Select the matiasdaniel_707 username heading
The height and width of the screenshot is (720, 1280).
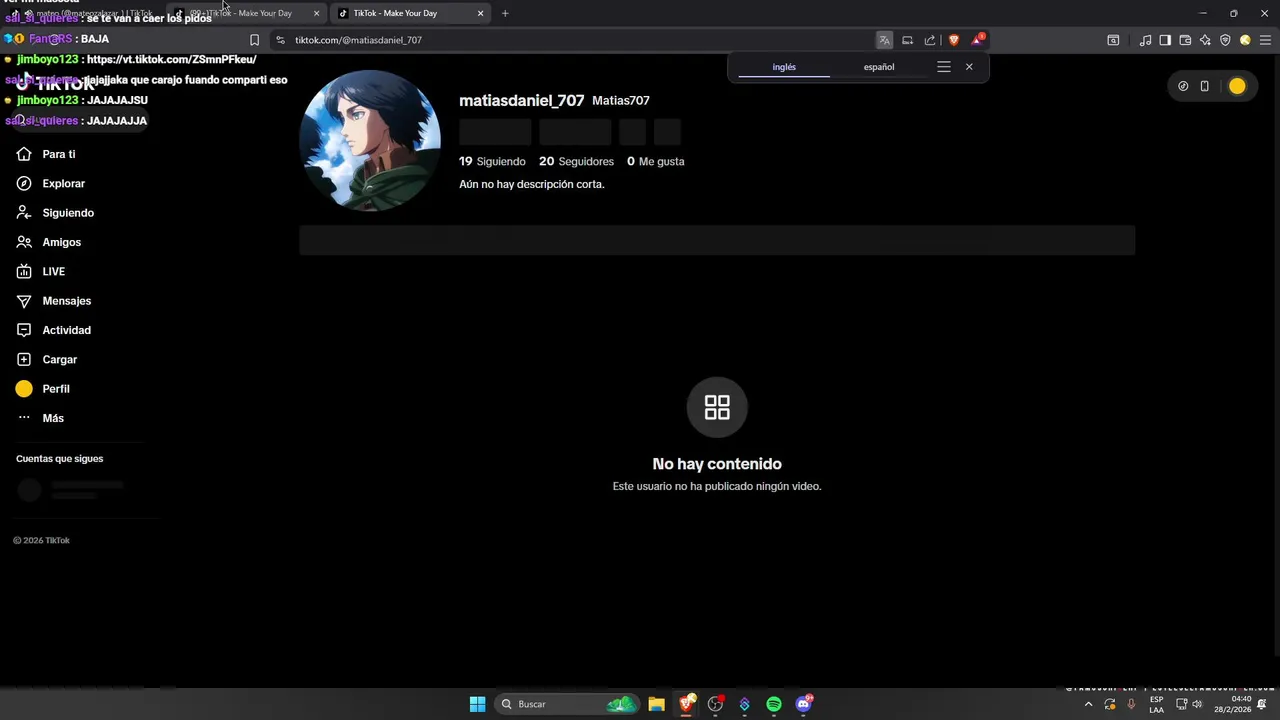521,100
